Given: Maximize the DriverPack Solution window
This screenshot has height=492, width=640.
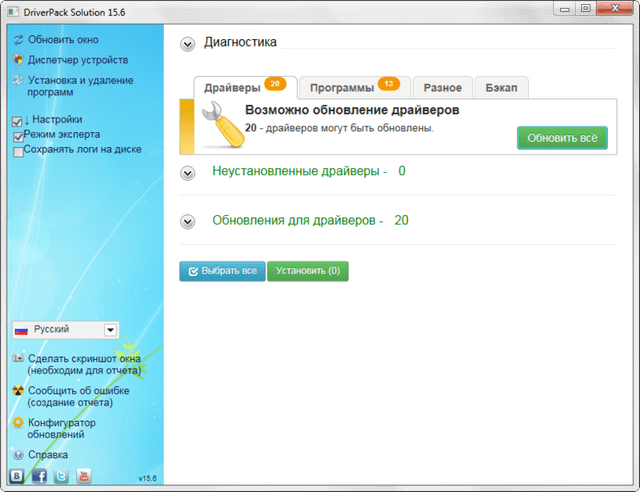Looking at the screenshot, I should click(x=585, y=9).
